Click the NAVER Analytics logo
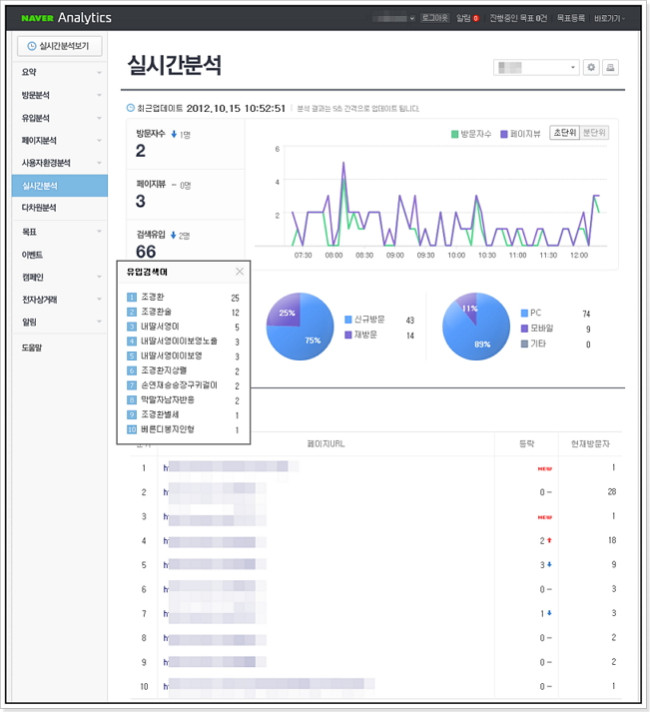 (x=66, y=18)
